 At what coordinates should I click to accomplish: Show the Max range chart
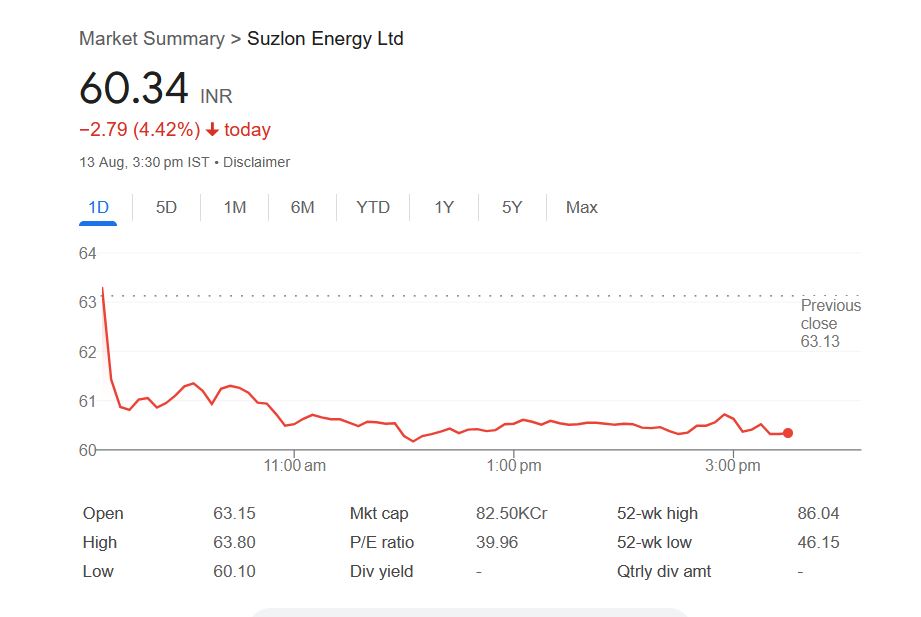point(581,208)
